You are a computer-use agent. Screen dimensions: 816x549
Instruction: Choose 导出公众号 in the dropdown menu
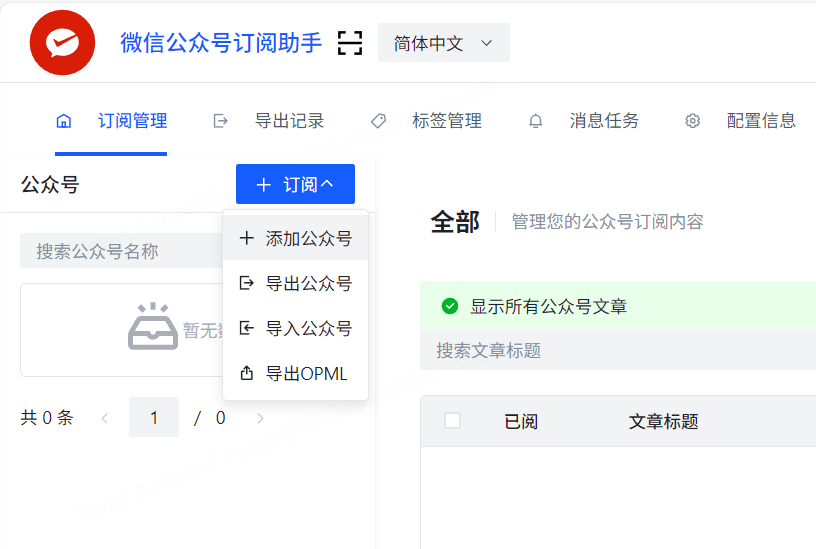point(296,283)
